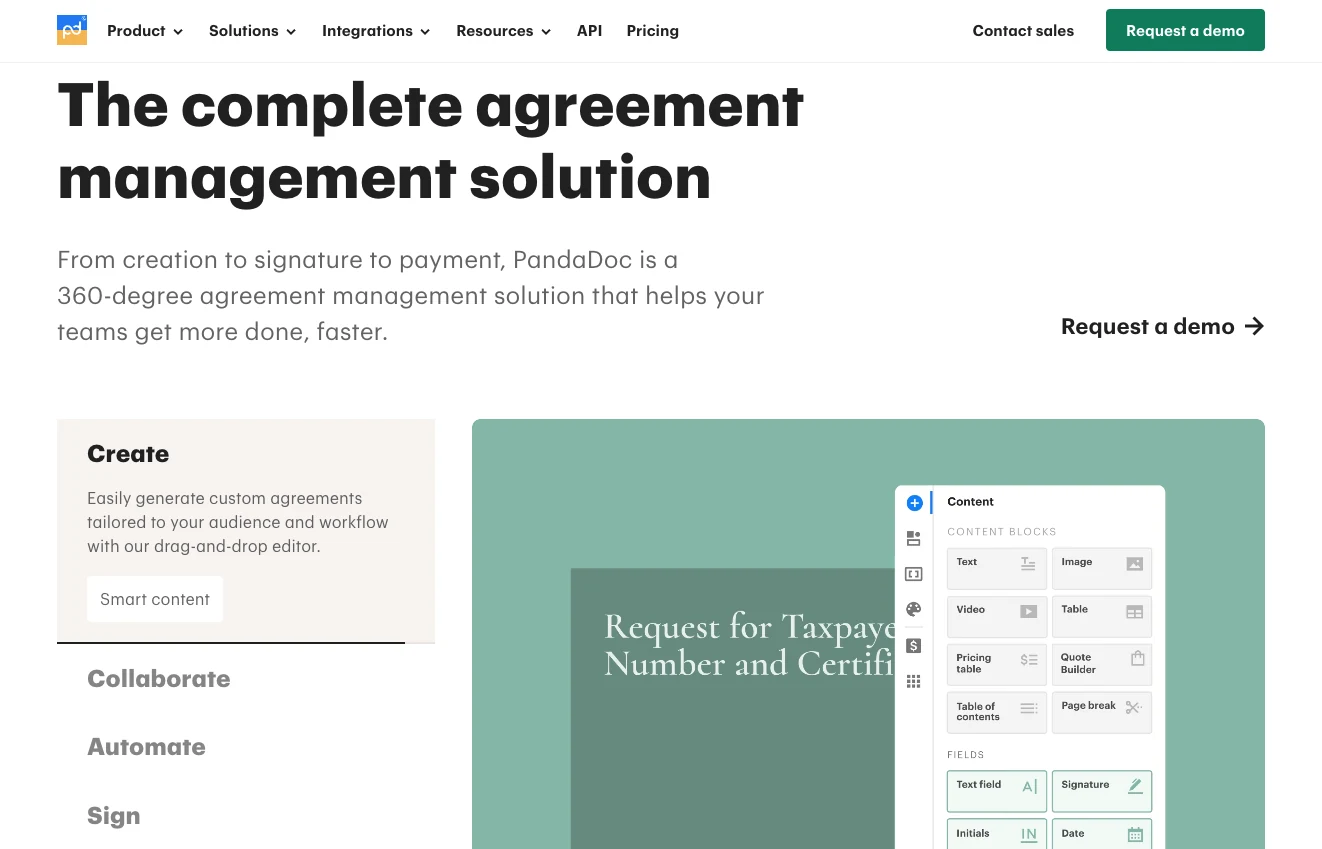Viewport: 1322px width, 849px height.
Task: Click the Text field element
Action: coord(997,791)
